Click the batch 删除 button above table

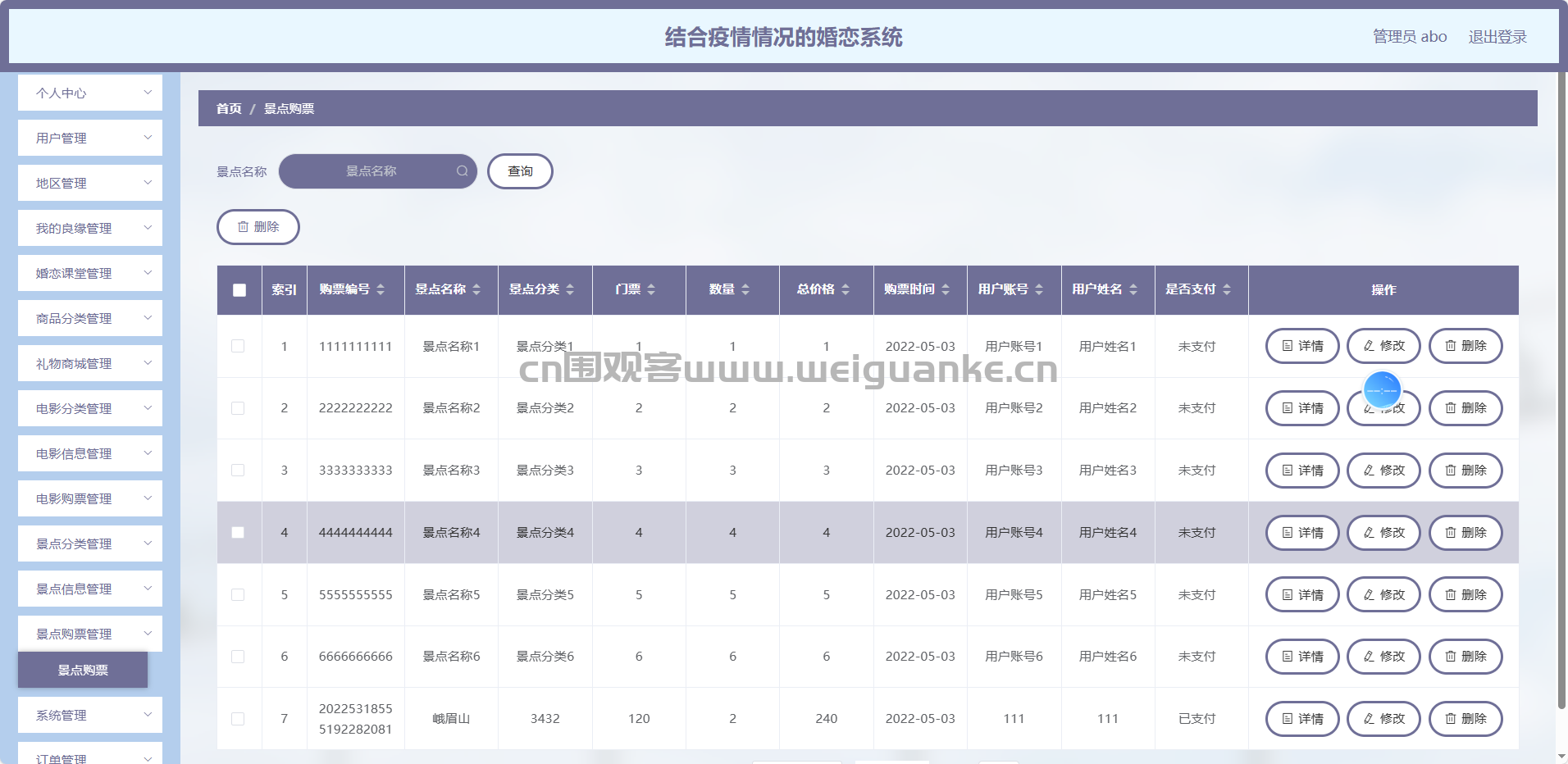[258, 227]
